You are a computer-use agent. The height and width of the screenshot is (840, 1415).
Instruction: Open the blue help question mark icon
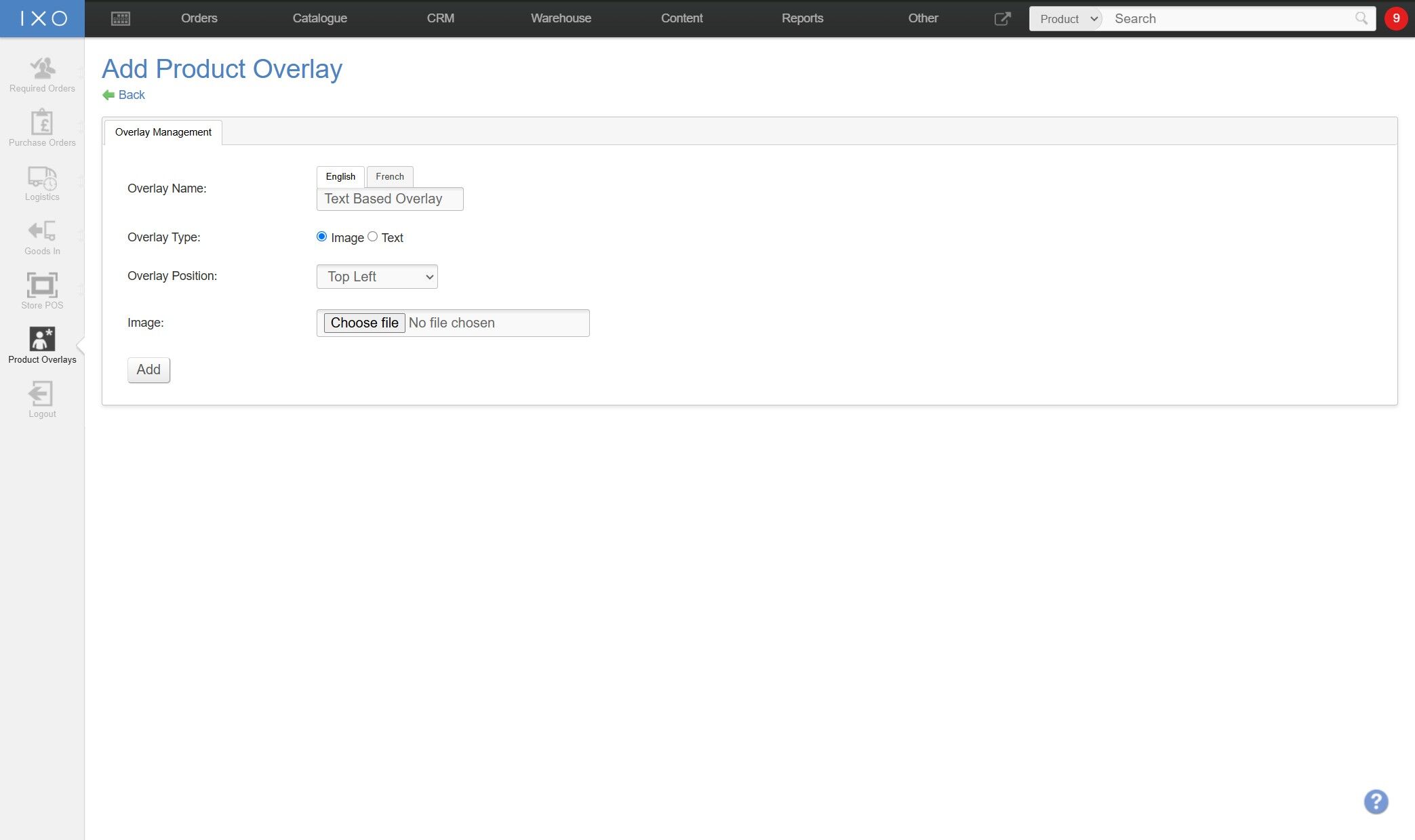tap(1376, 801)
